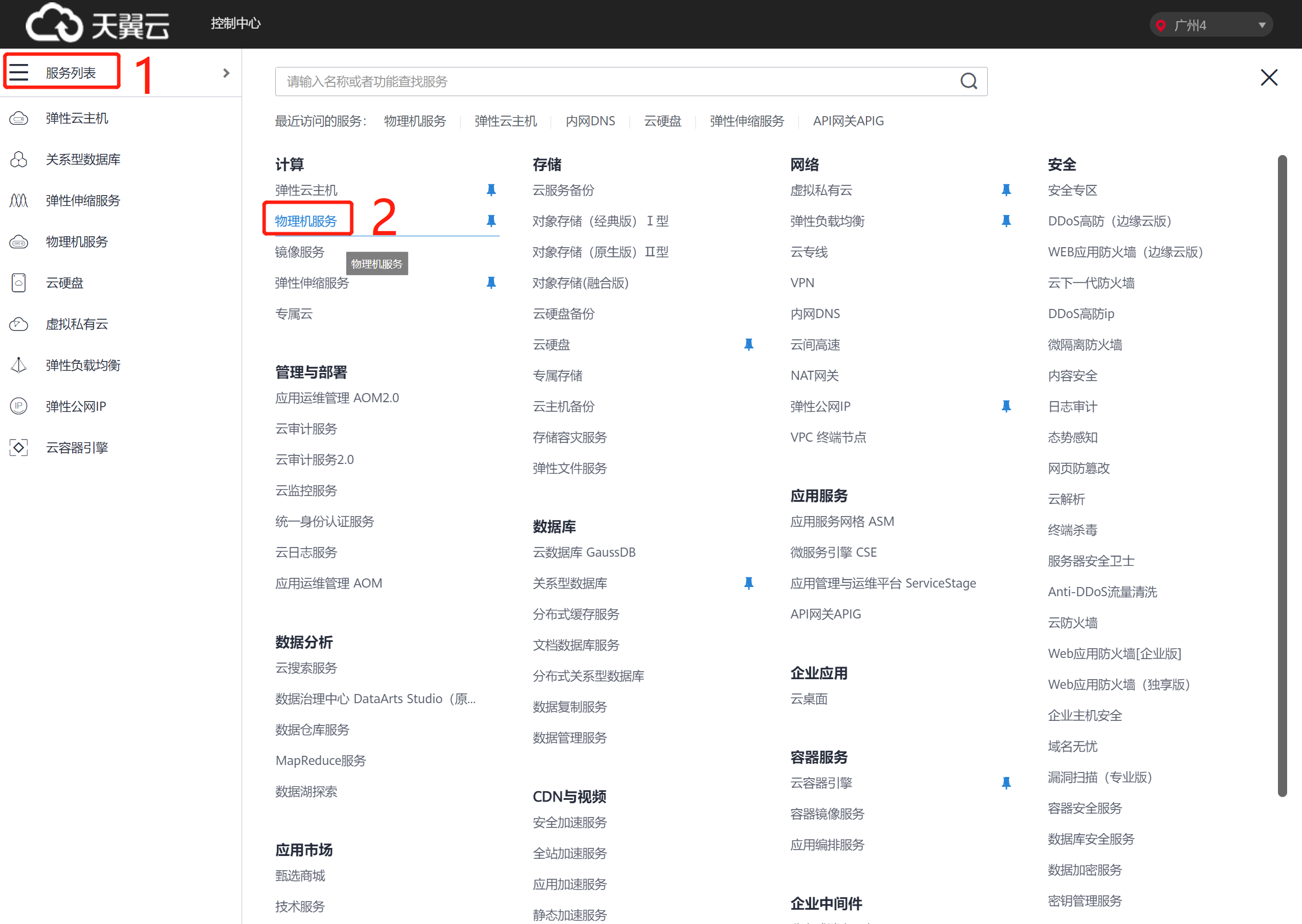Screen dimensions: 1302x924
Task: Click the 云硬盘 sidebar icon
Action: (19, 283)
